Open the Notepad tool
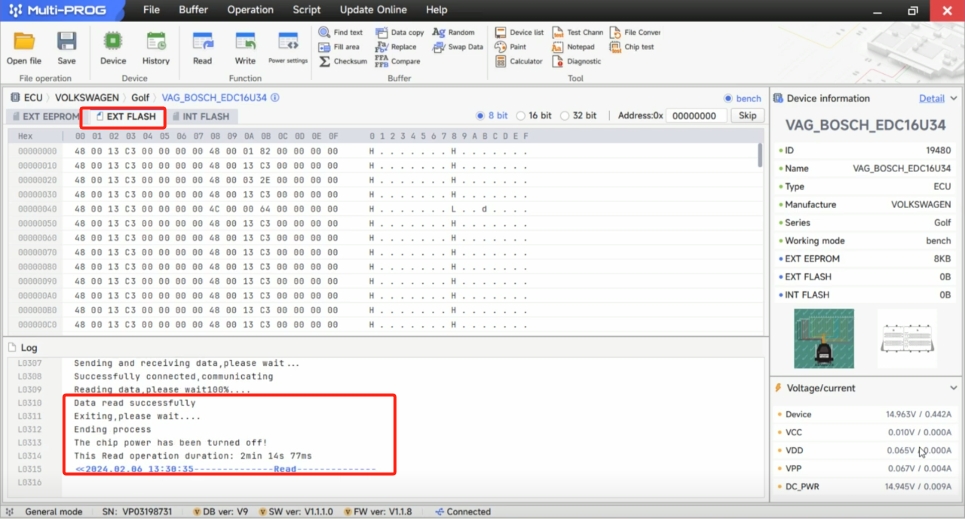This screenshot has height=519, width=965. [573, 47]
